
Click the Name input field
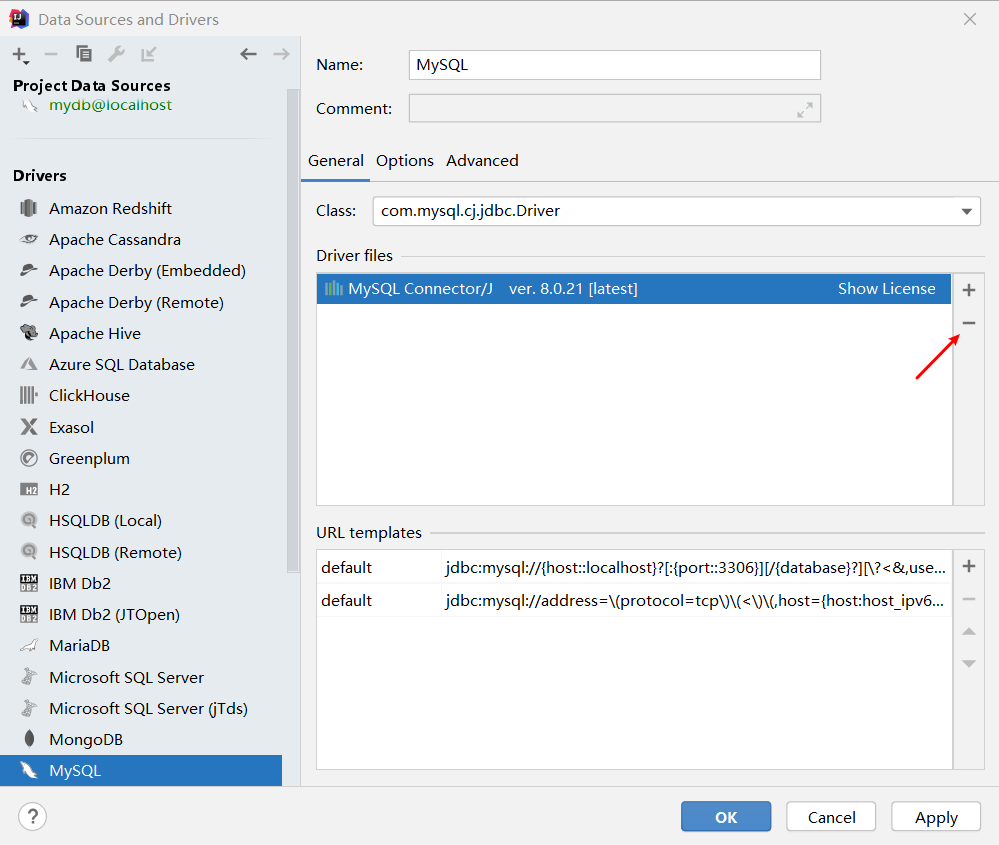(x=615, y=65)
